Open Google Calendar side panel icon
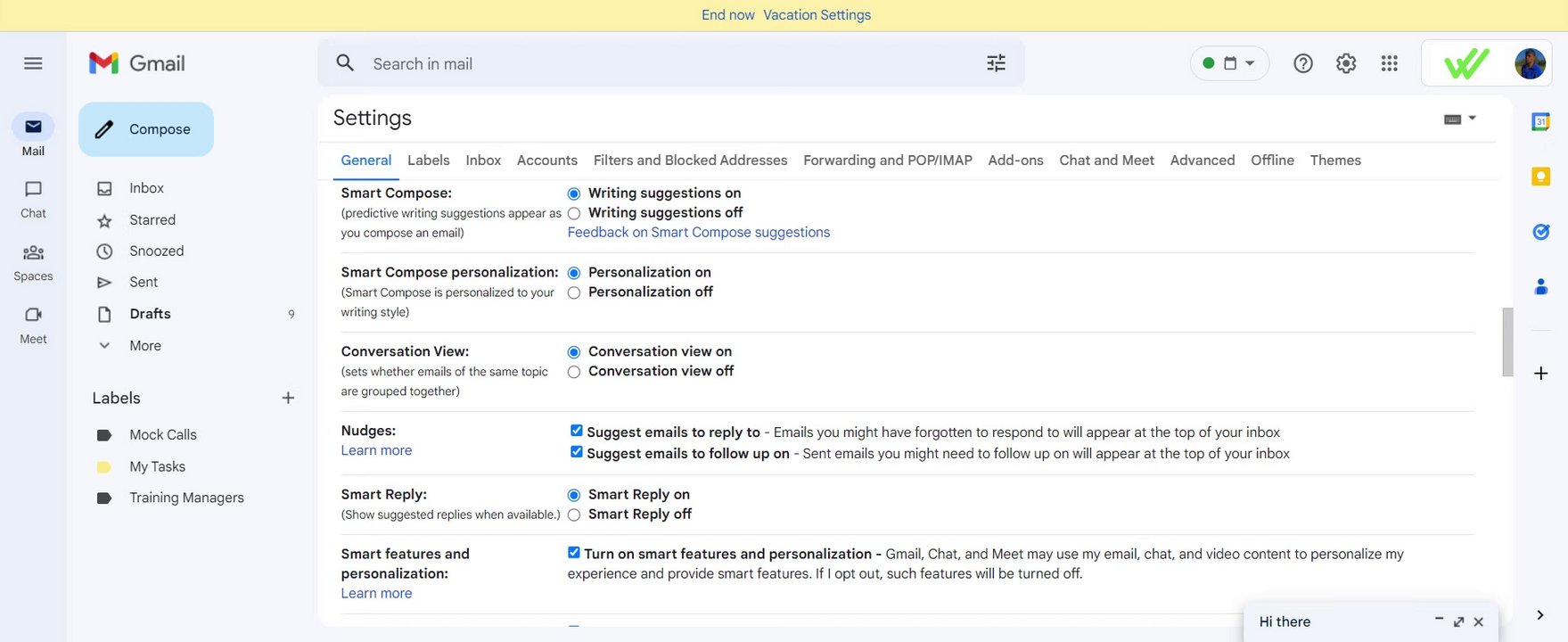 coord(1540,121)
